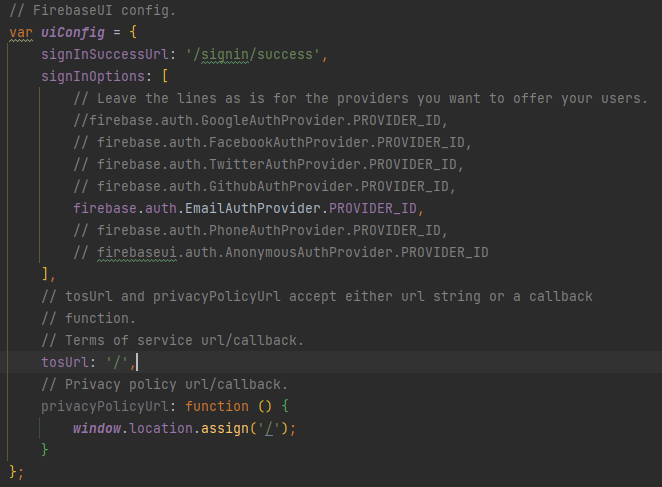This screenshot has width=662, height=487.
Task: Click 'firebase' on the EmailAuthProvider line
Action: [x=105, y=208]
